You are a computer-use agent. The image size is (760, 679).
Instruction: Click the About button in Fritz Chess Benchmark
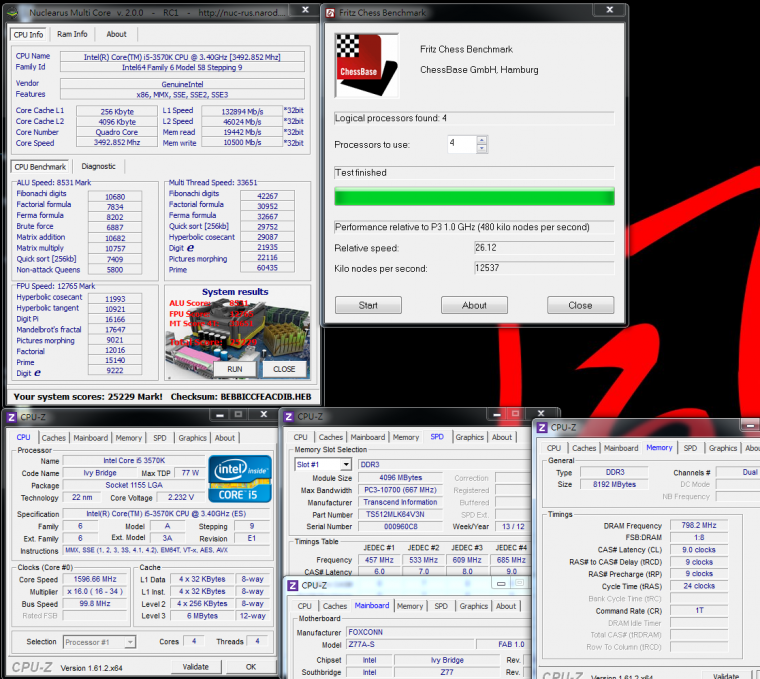pos(474,305)
